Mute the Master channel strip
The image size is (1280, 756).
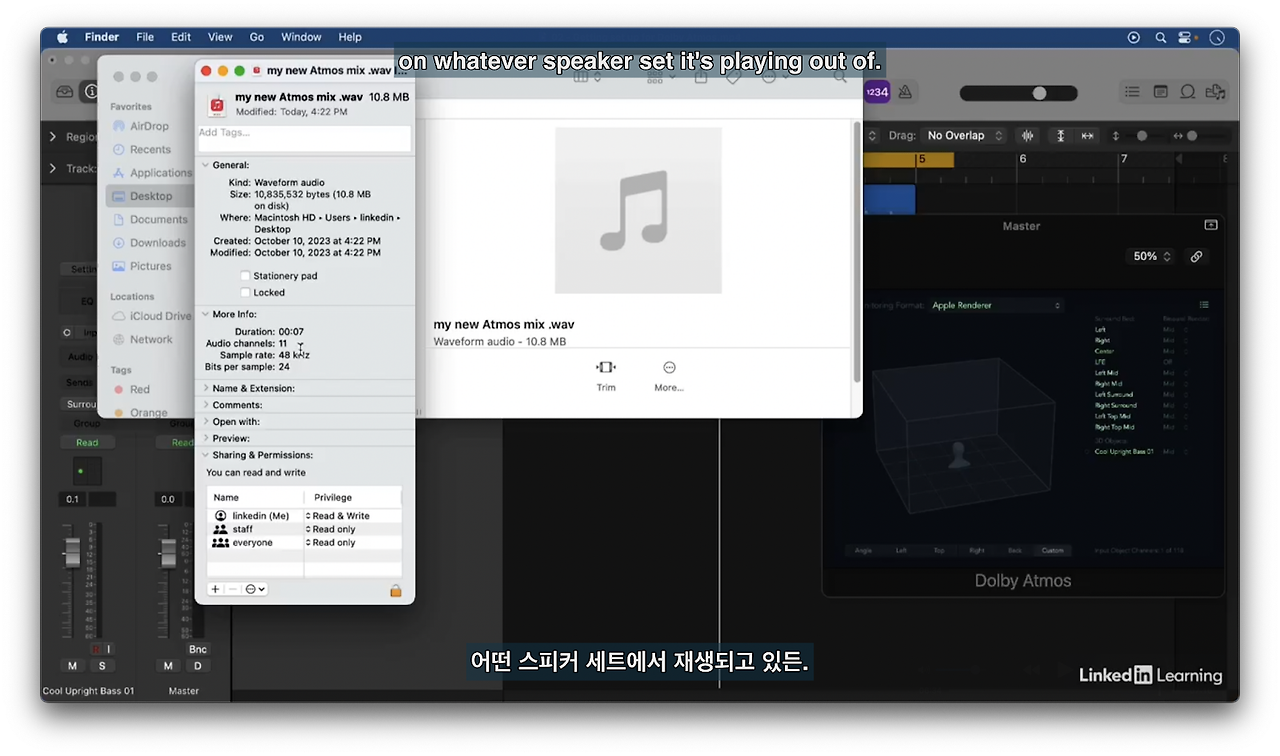click(x=168, y=666)
